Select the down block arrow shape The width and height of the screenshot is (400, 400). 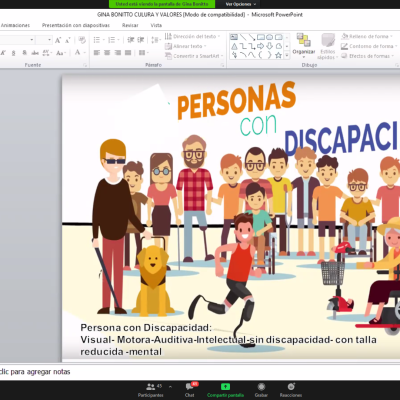tap(270, 46)
